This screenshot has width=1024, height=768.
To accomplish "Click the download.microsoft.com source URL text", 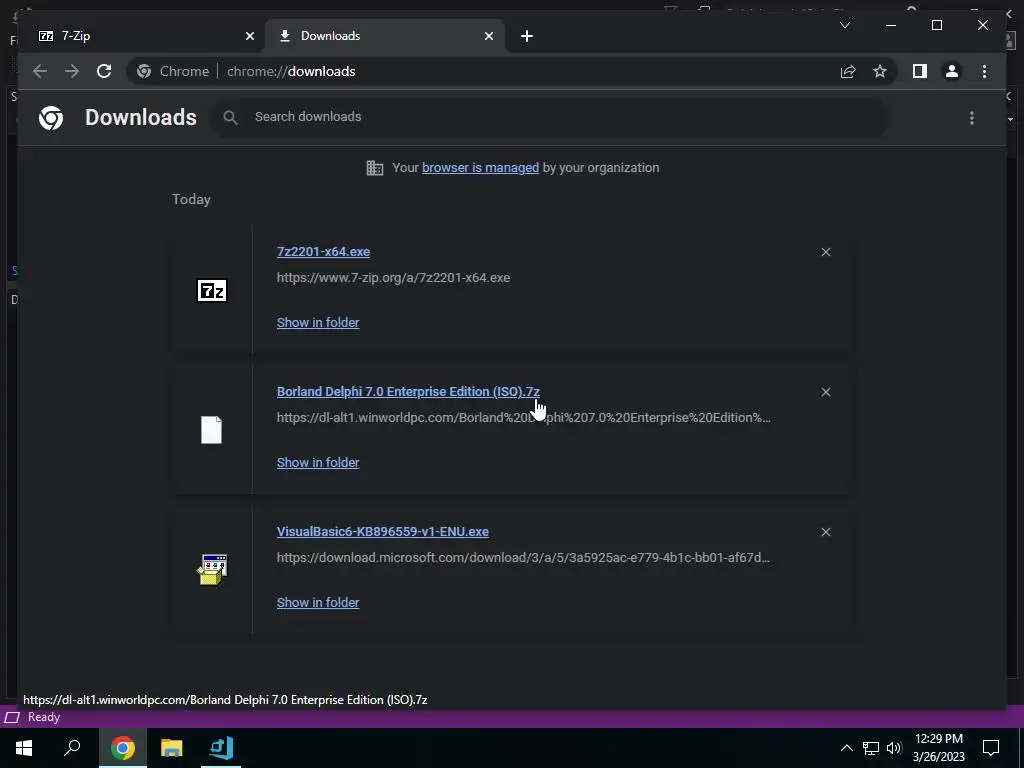I will coord(523,558).
